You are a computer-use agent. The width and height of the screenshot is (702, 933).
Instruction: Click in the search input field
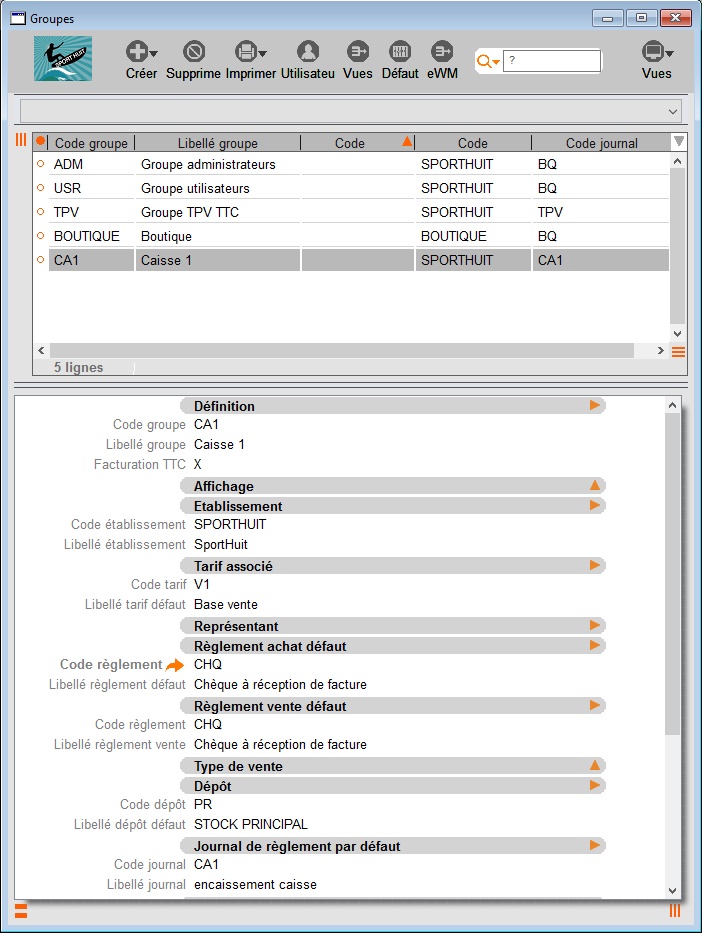click(551, 61)
